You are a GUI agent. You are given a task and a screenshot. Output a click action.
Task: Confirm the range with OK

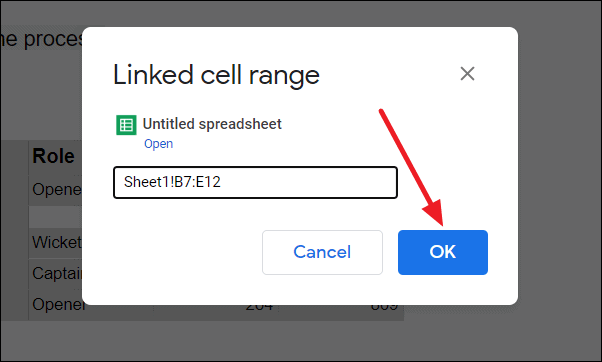(x=443, y=252)
